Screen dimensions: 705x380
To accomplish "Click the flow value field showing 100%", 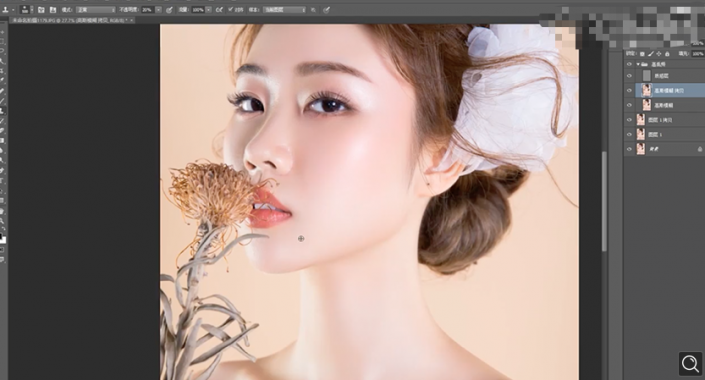I will point(198,9).
